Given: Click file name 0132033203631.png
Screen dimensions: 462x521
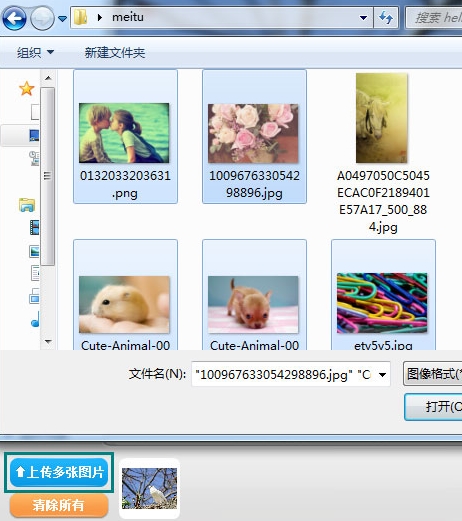Looking at the screenshot, I should click(125, 184).
